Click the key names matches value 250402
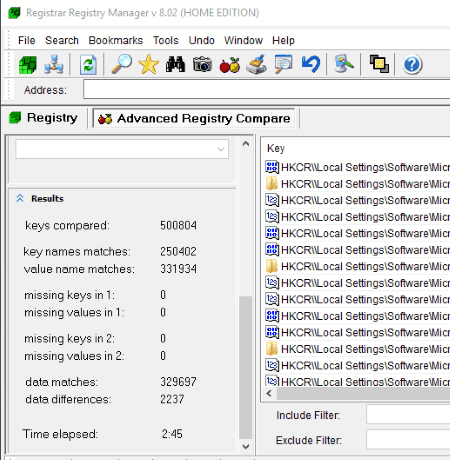The height and width of the screenshot is (460, 450). (x=178, y=252)
